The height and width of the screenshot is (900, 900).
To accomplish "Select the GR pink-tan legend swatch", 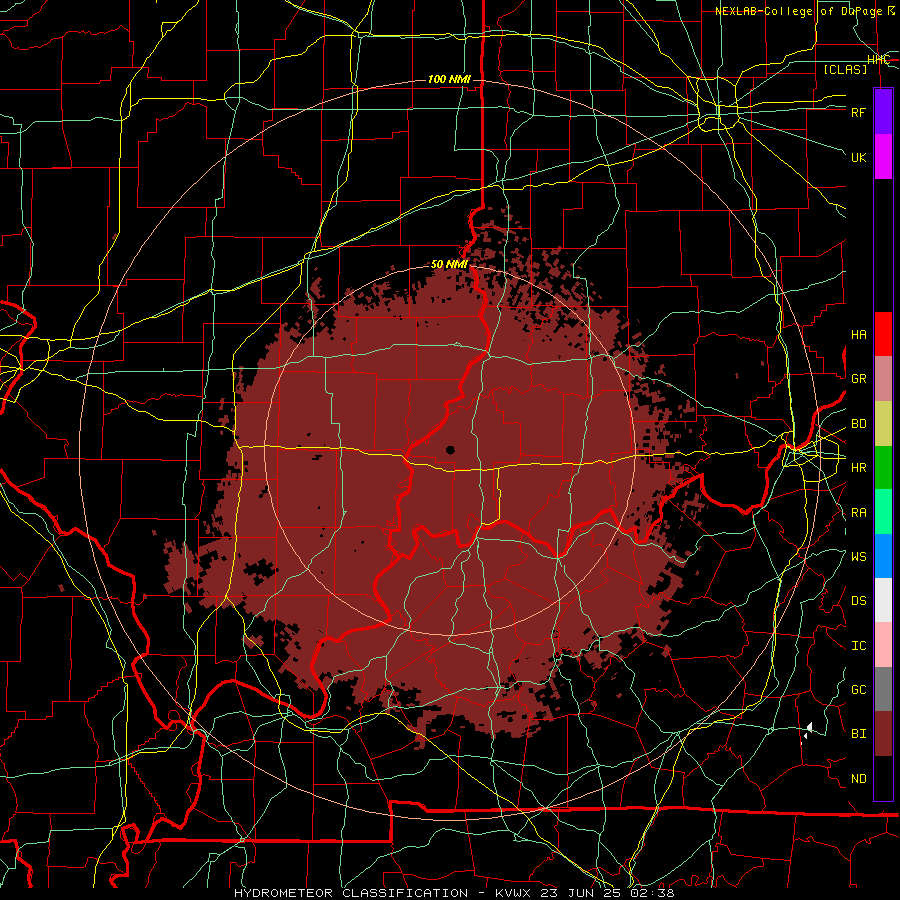I will 883,378.
